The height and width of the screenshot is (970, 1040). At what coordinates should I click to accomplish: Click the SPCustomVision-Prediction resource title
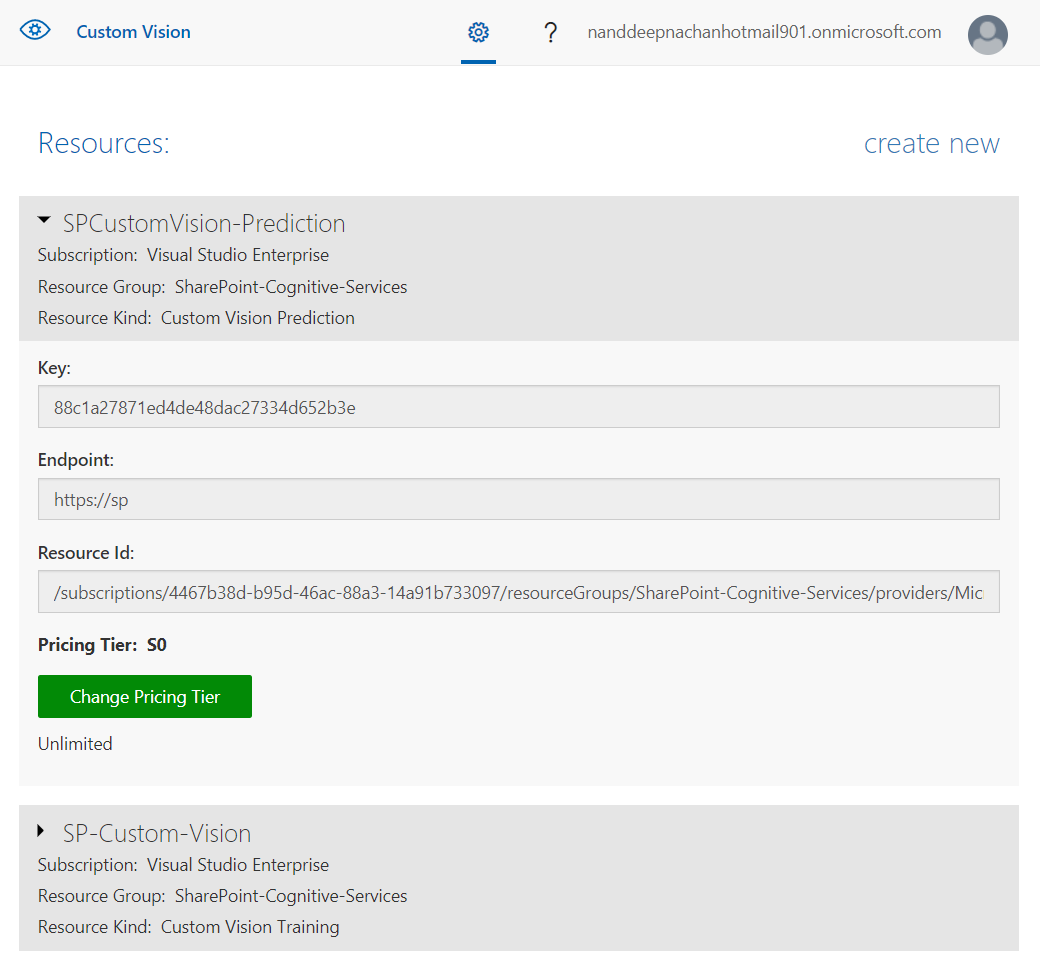[x=204, y=223]
